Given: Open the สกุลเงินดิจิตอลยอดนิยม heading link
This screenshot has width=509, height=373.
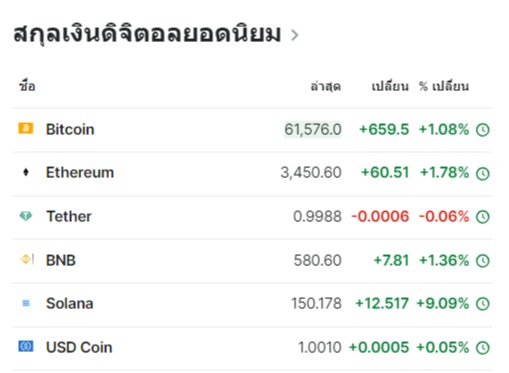Looking at the screenshot, I should (x=147, y=34).
